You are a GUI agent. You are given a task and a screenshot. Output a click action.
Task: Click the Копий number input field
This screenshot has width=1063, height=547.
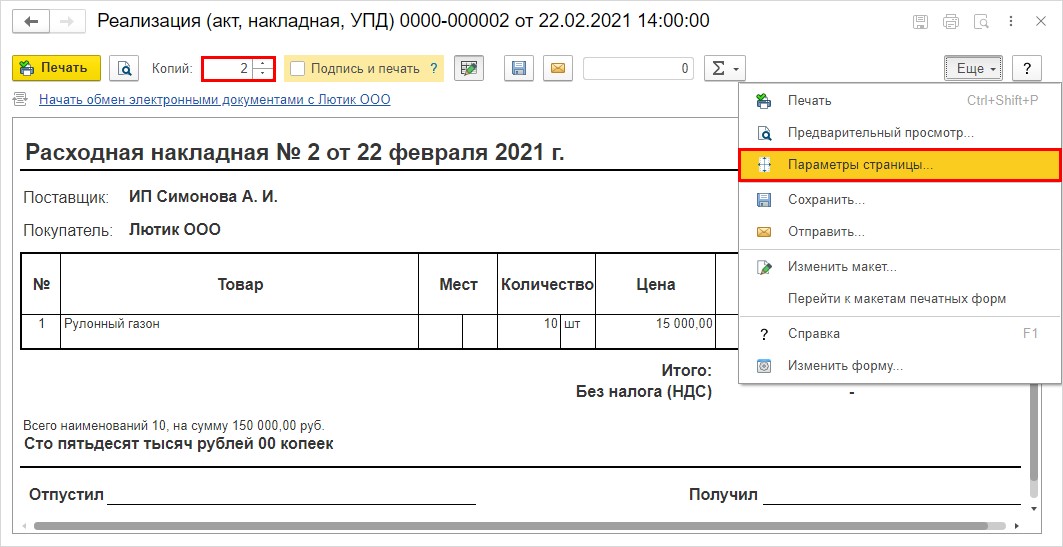pos(229,68)
